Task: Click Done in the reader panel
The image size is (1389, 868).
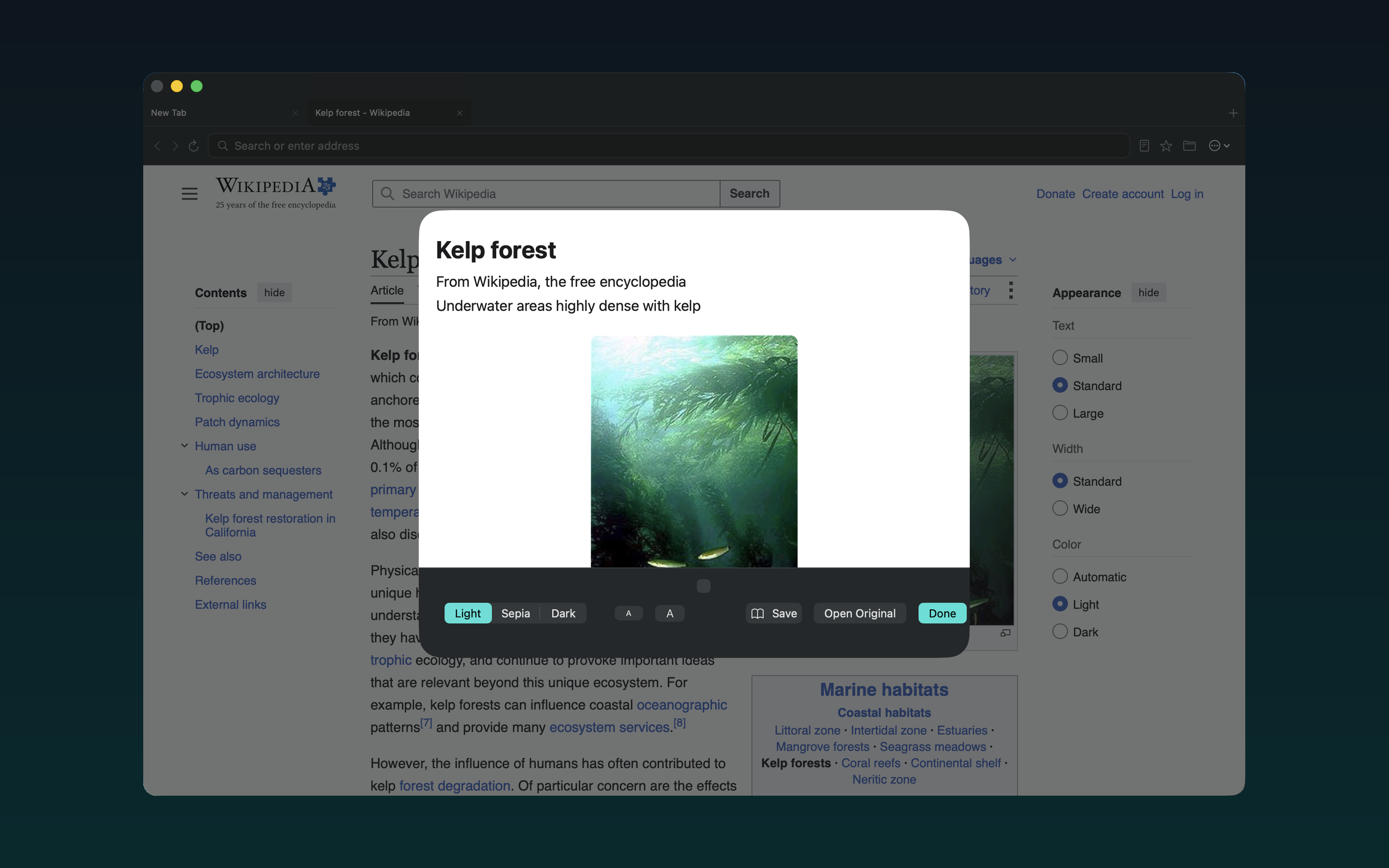Action: coord(942,613)
